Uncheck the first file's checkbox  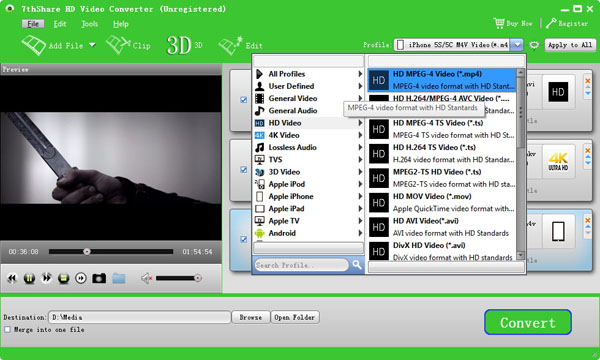[243, 99]
